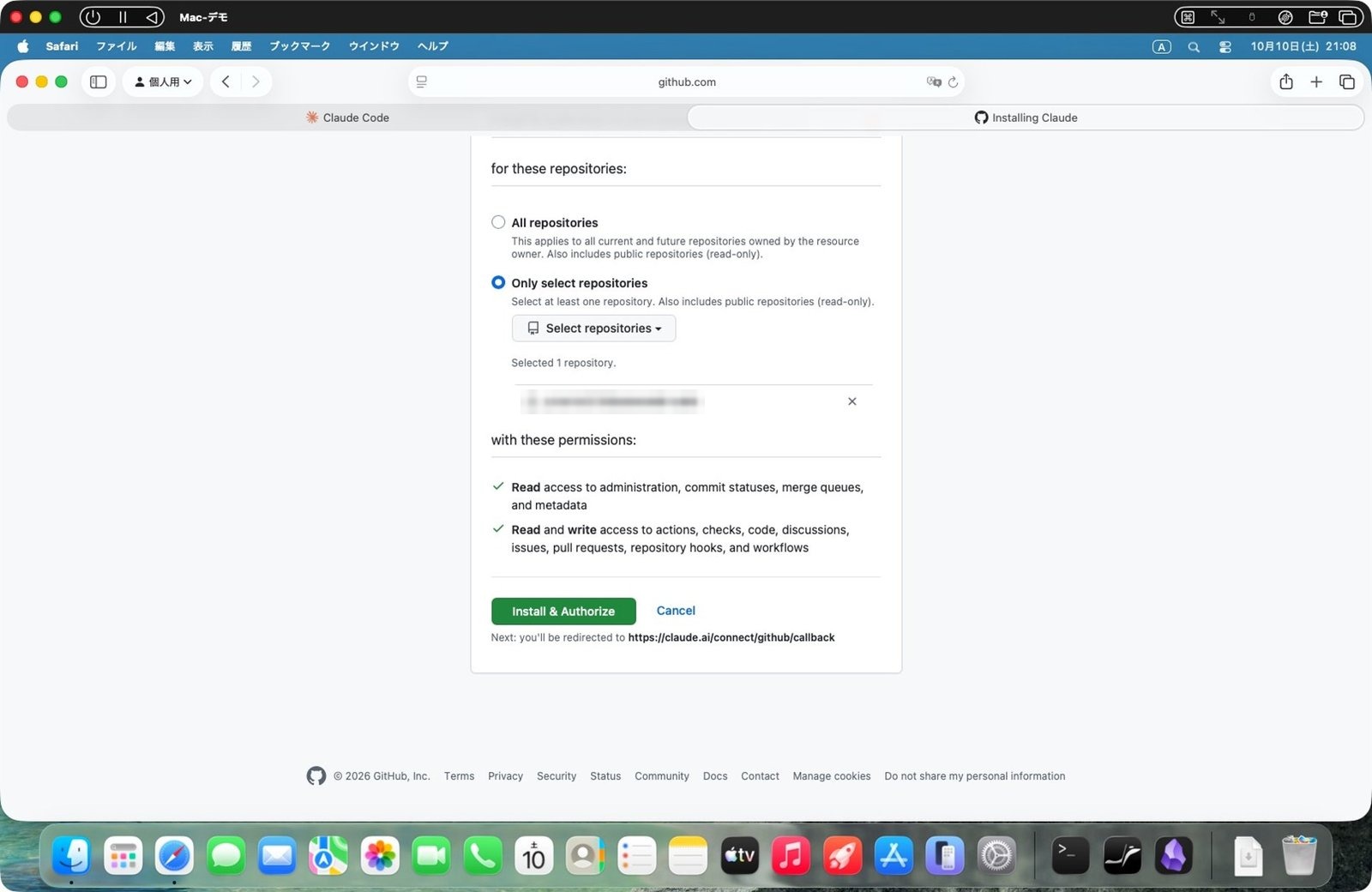Open the Privacy footer link
The width and height of the screenshot is (1372, 892).
pos(505,776)
